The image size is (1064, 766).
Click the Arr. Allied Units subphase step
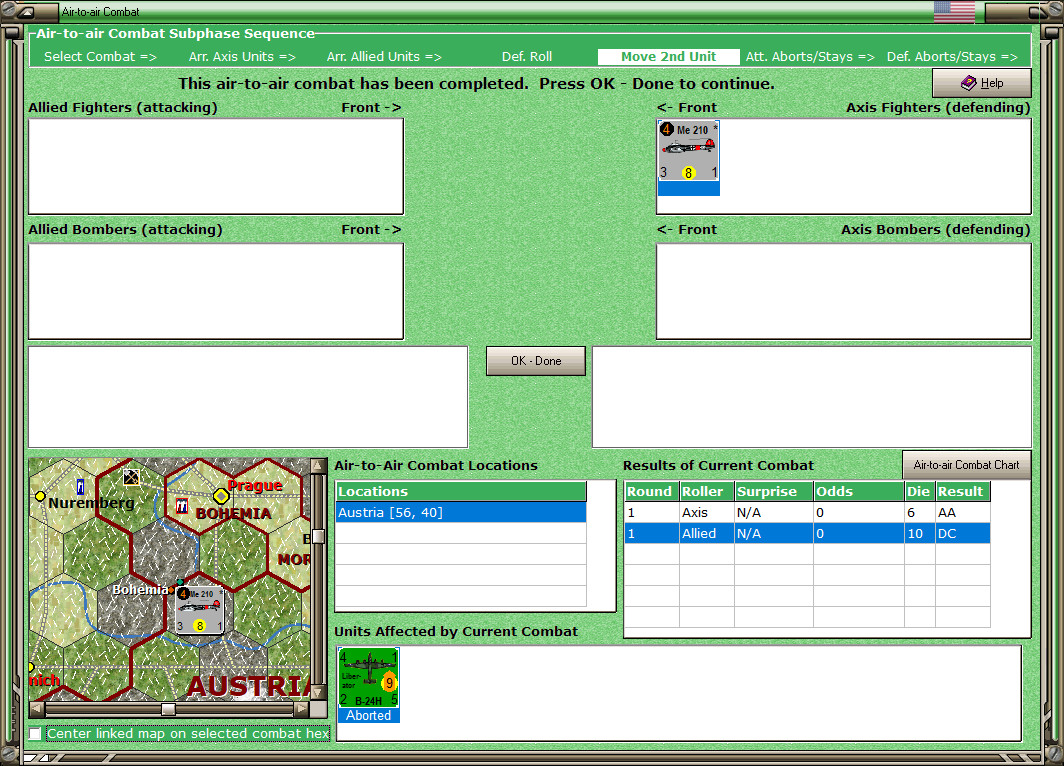pos(384,57)
